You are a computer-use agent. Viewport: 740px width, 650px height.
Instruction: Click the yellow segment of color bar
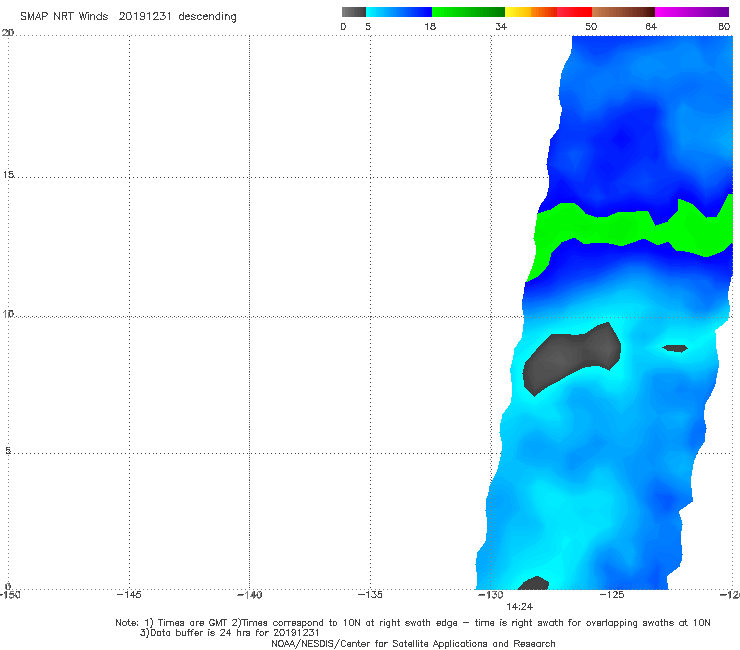(518, 12)
